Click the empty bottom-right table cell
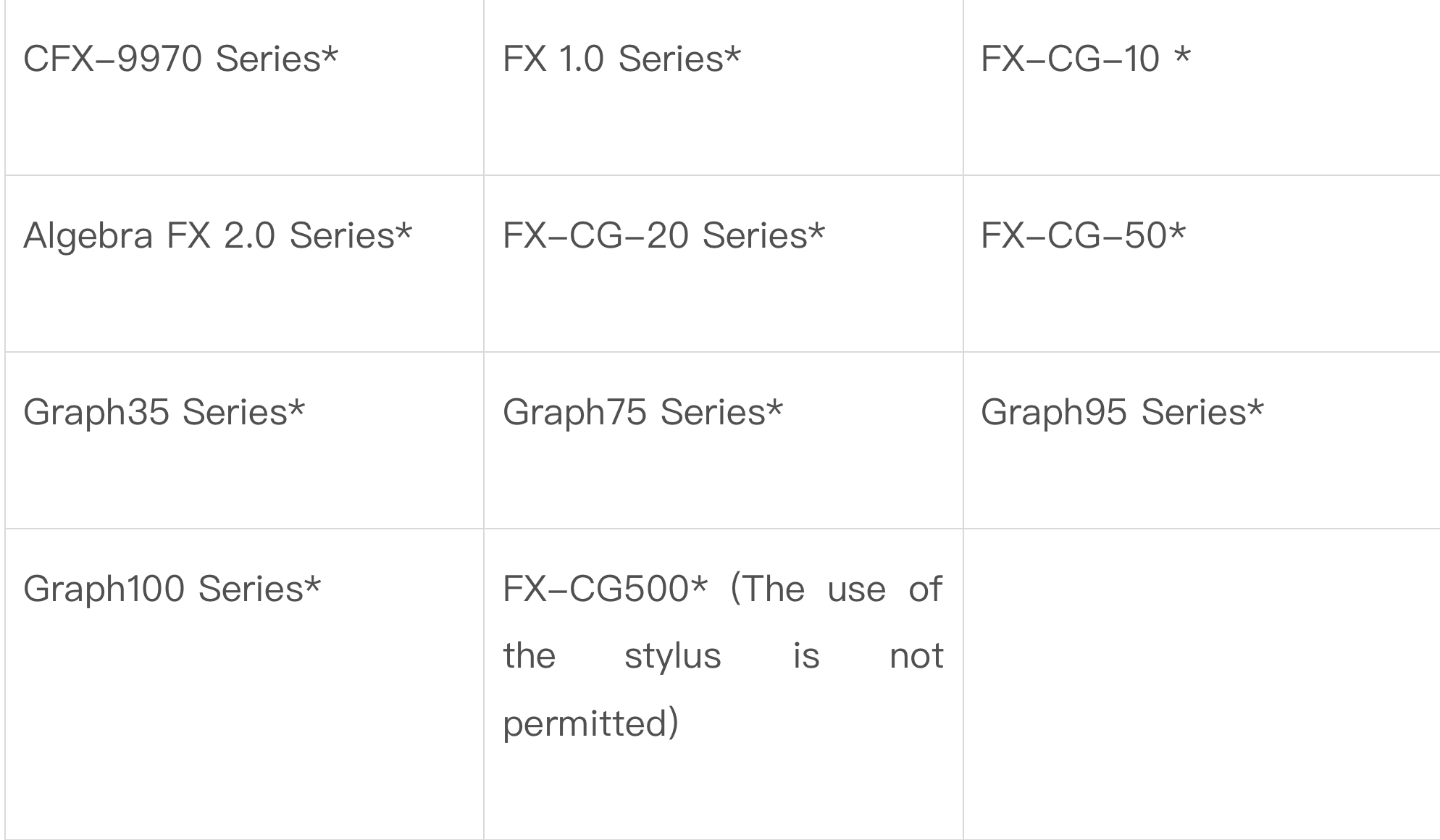The width and height of the screenshot is (1440, 840). tap(1202, 684)
